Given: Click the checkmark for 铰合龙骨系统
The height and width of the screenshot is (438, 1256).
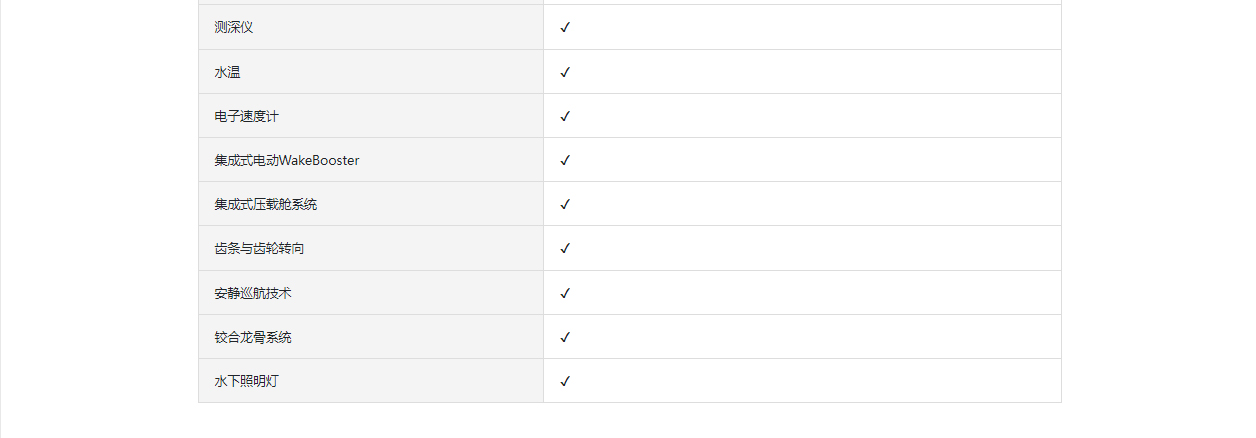Looking at the screenshot, I should point(565,337).
